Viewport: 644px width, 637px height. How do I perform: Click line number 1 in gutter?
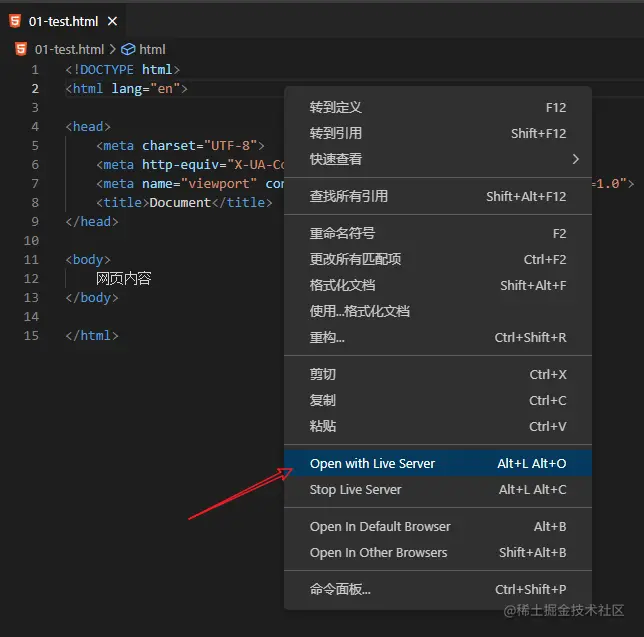35,69
